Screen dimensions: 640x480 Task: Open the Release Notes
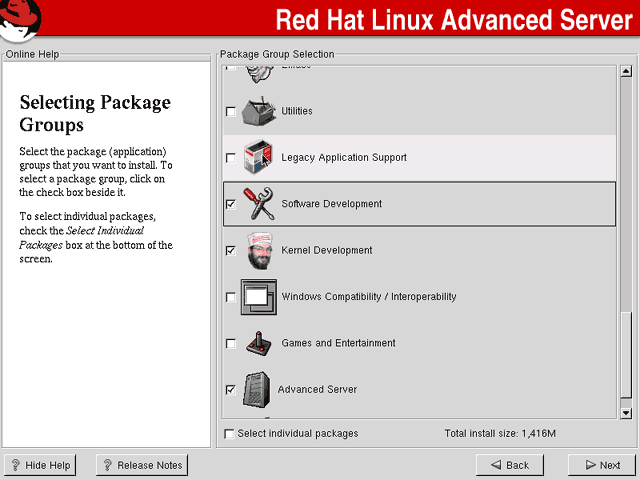(x=142, y=465)
